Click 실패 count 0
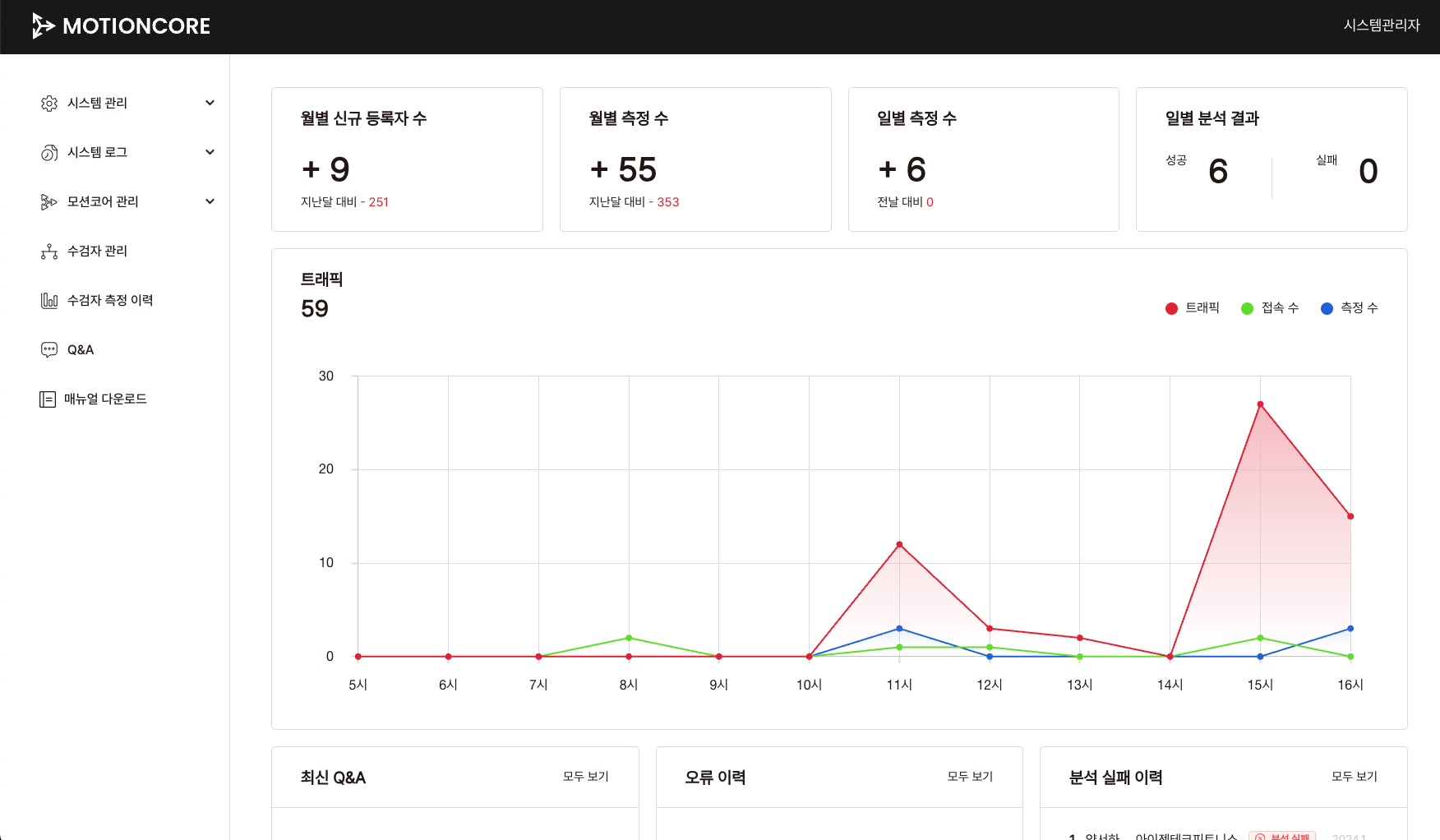This screenshot has width=1440, height=840. tap(1368, 171)
